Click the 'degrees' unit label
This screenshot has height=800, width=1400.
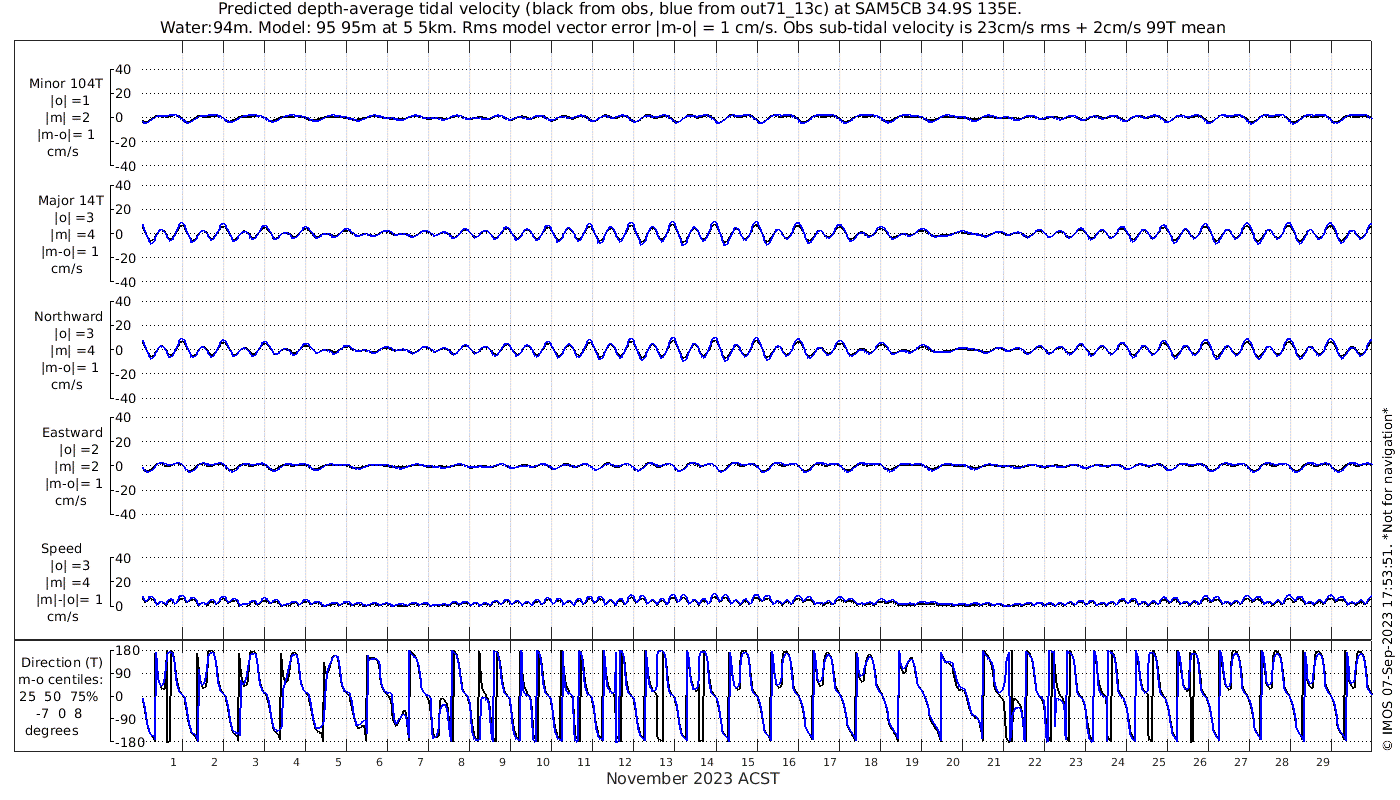point(52,731)
